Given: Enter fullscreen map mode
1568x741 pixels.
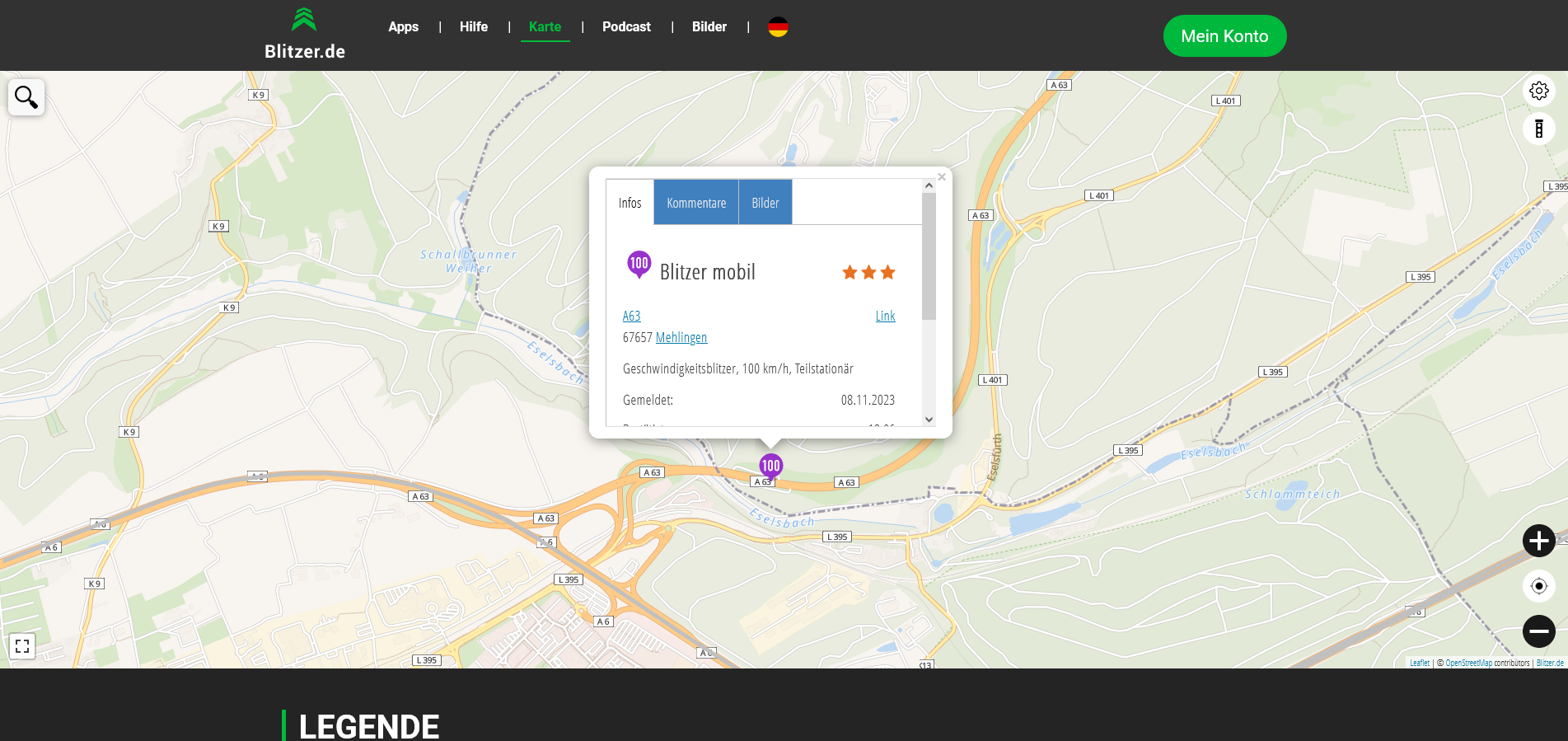Looking at the screenshot, I should click(22, 646).
